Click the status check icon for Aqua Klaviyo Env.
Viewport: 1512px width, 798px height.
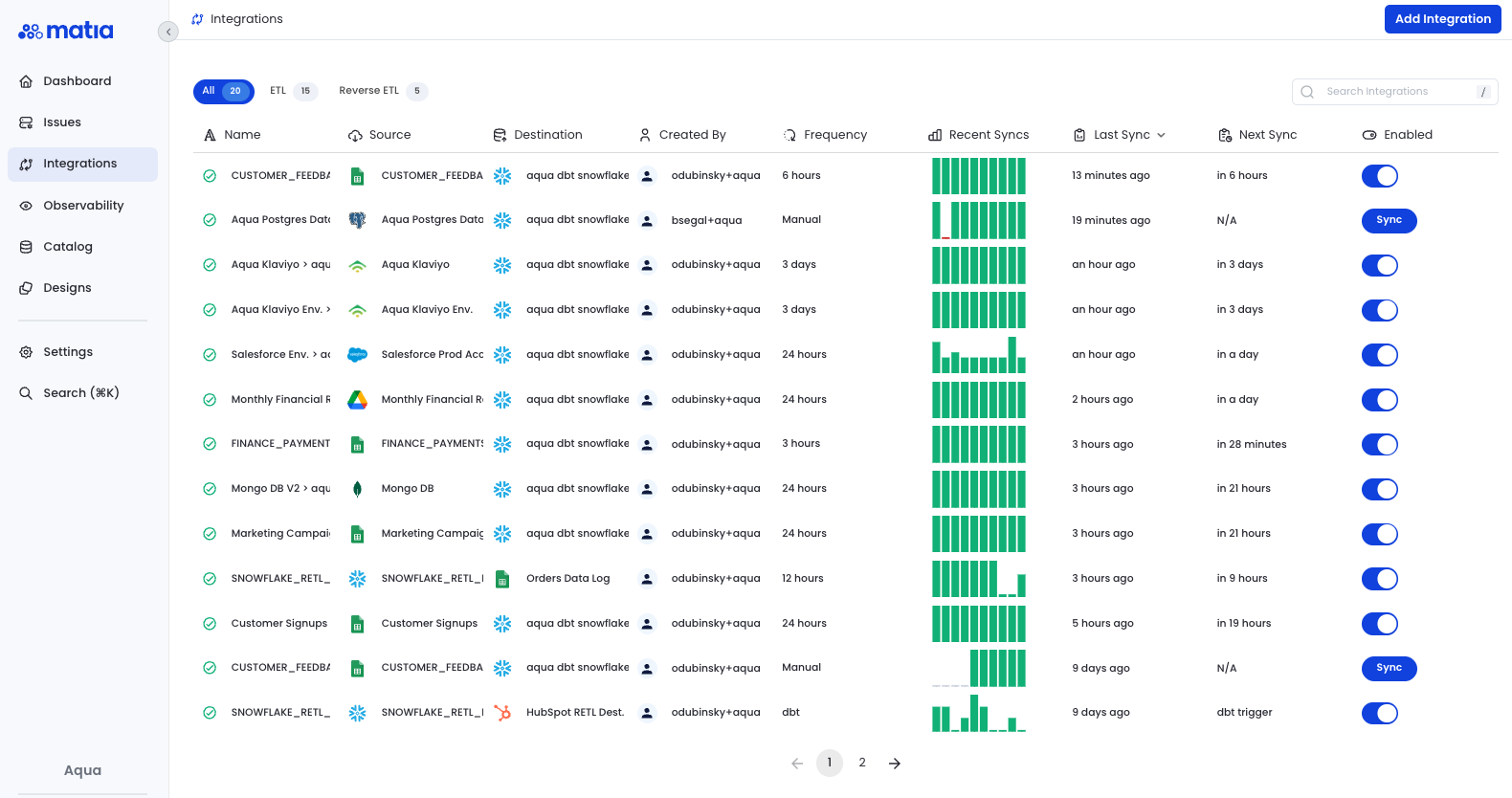click(x=210, y=310)
